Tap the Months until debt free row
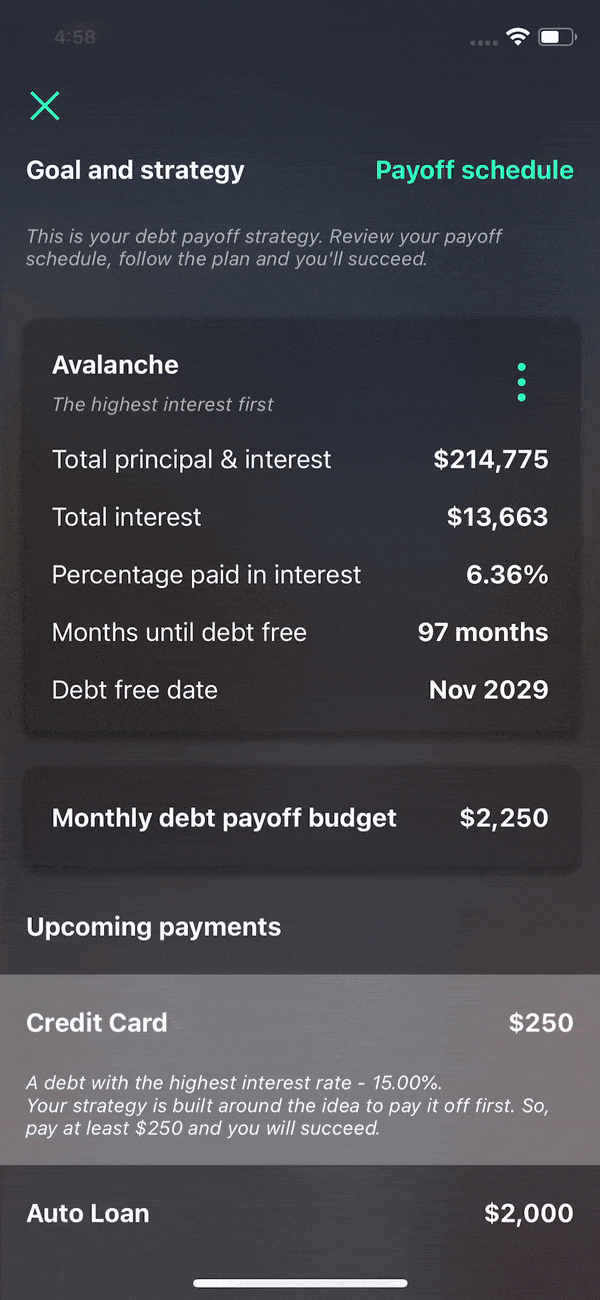The width and height of the screenshot is (600, 1300). (300, 632)
